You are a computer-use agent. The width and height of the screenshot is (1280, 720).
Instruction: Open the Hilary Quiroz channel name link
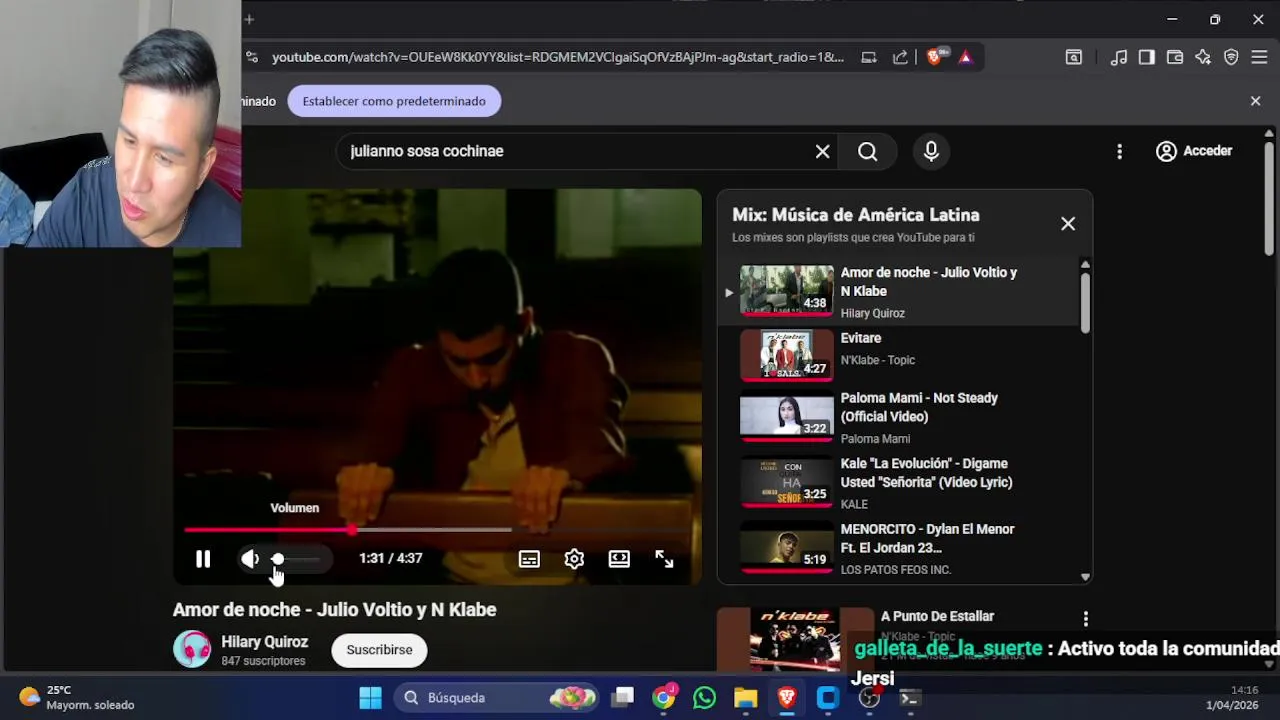point(264,642)
